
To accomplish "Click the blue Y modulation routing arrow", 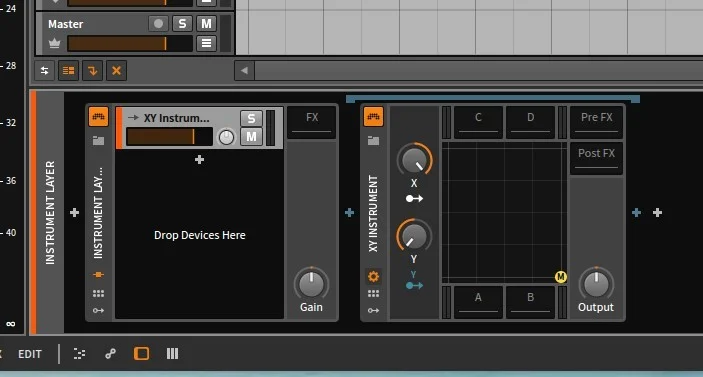I will (x=414, y=286).
